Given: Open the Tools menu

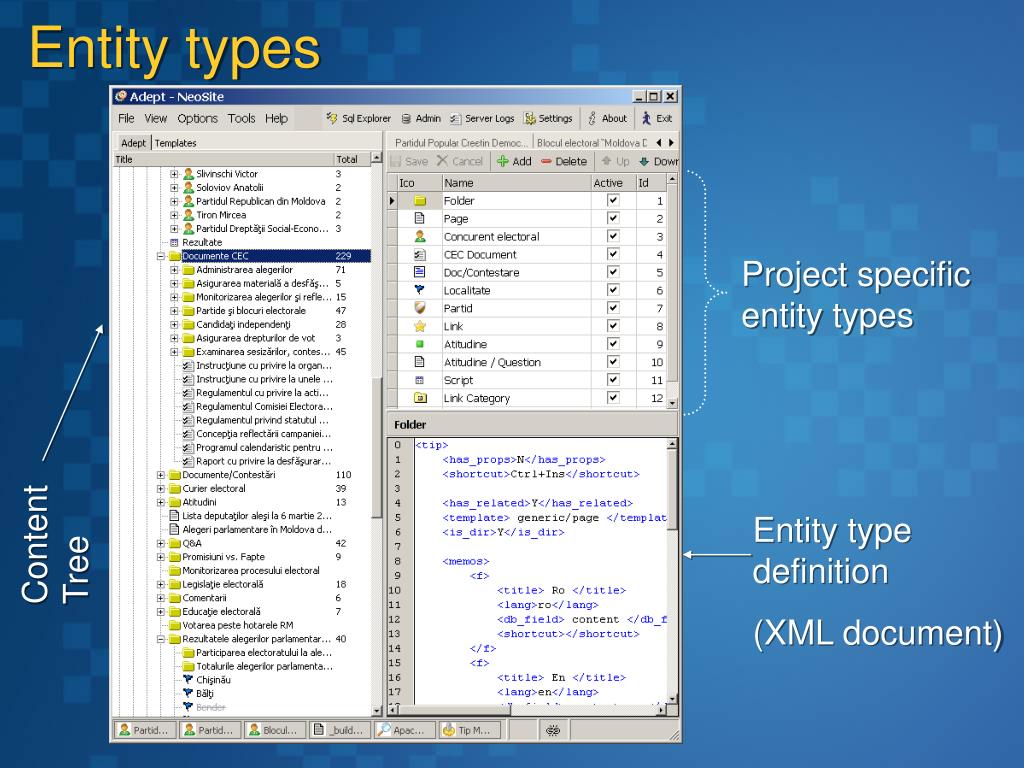Looking at the screenshot, I should (x=241, y=118).
